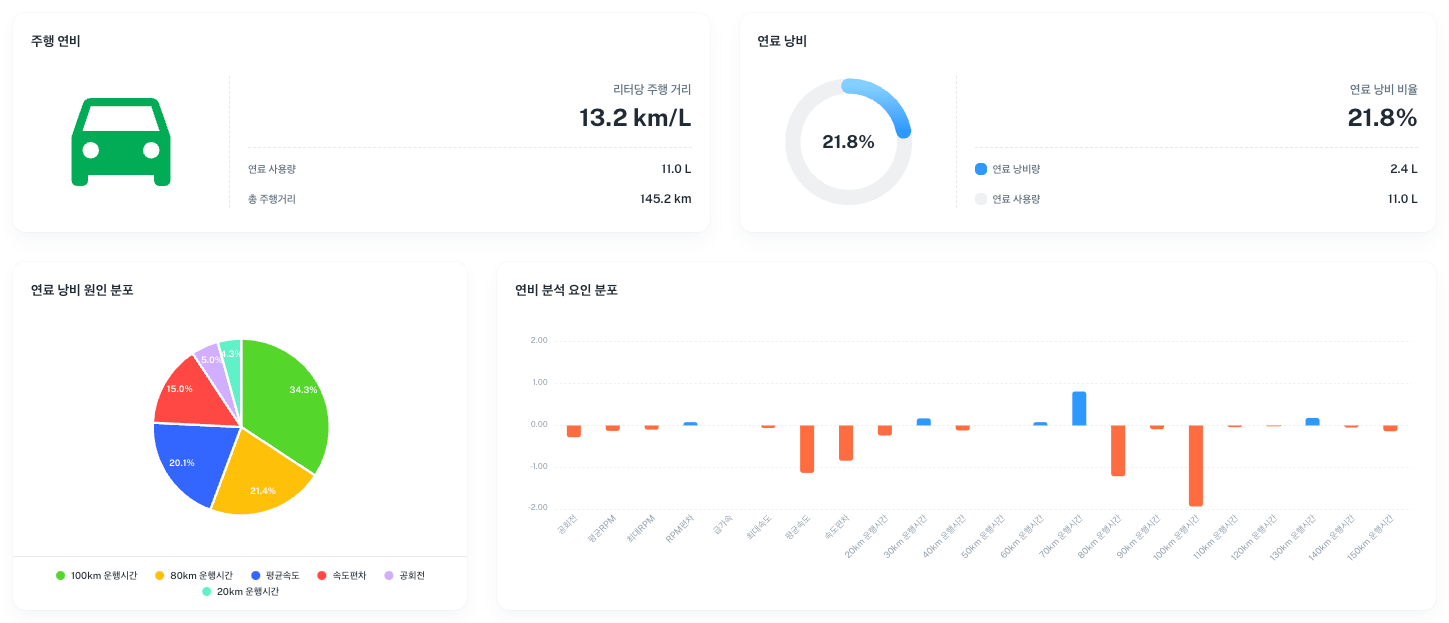Screen dimensions: 1449x623
Task: Click the 최대속도 axis label
Action: tap(759, 528)
